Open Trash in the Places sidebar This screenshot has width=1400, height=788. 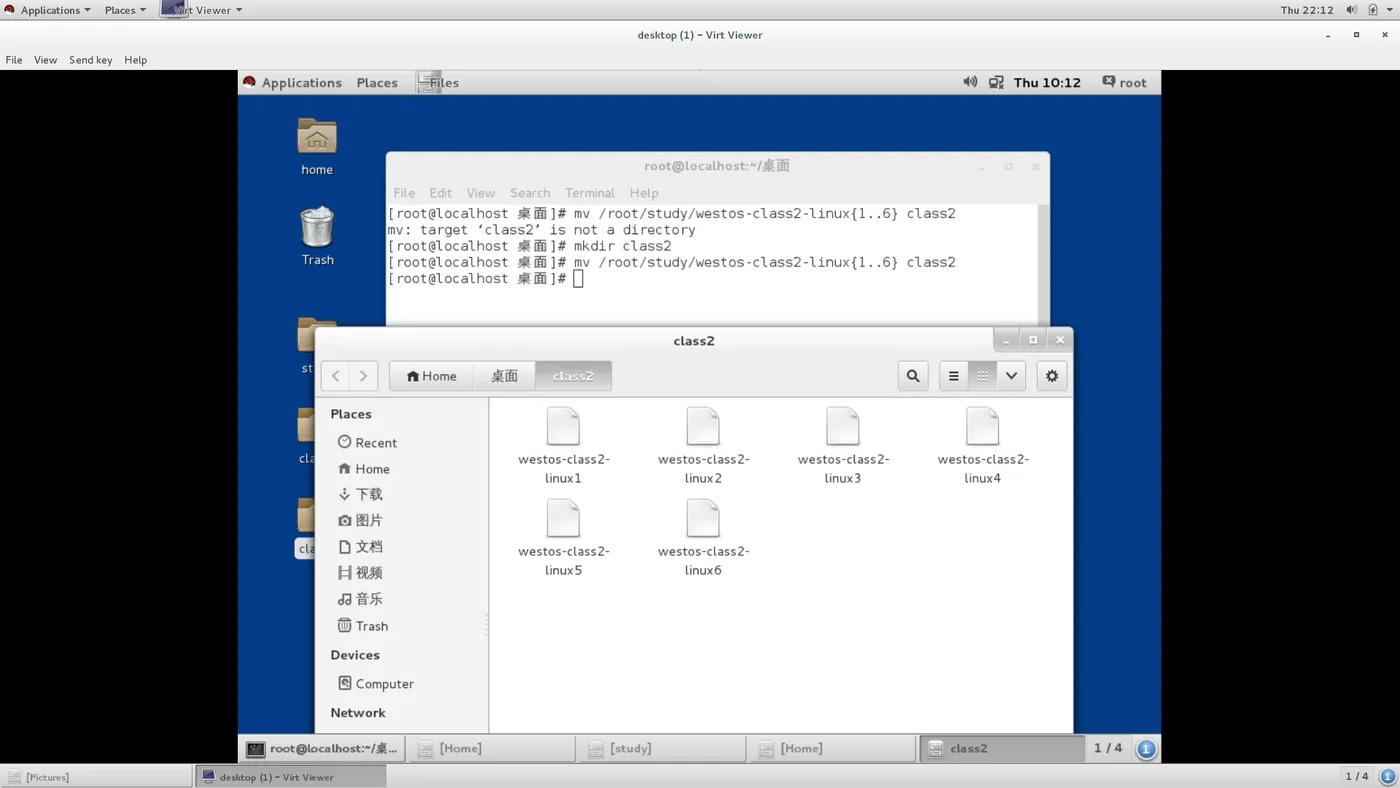tap(363, 625)
